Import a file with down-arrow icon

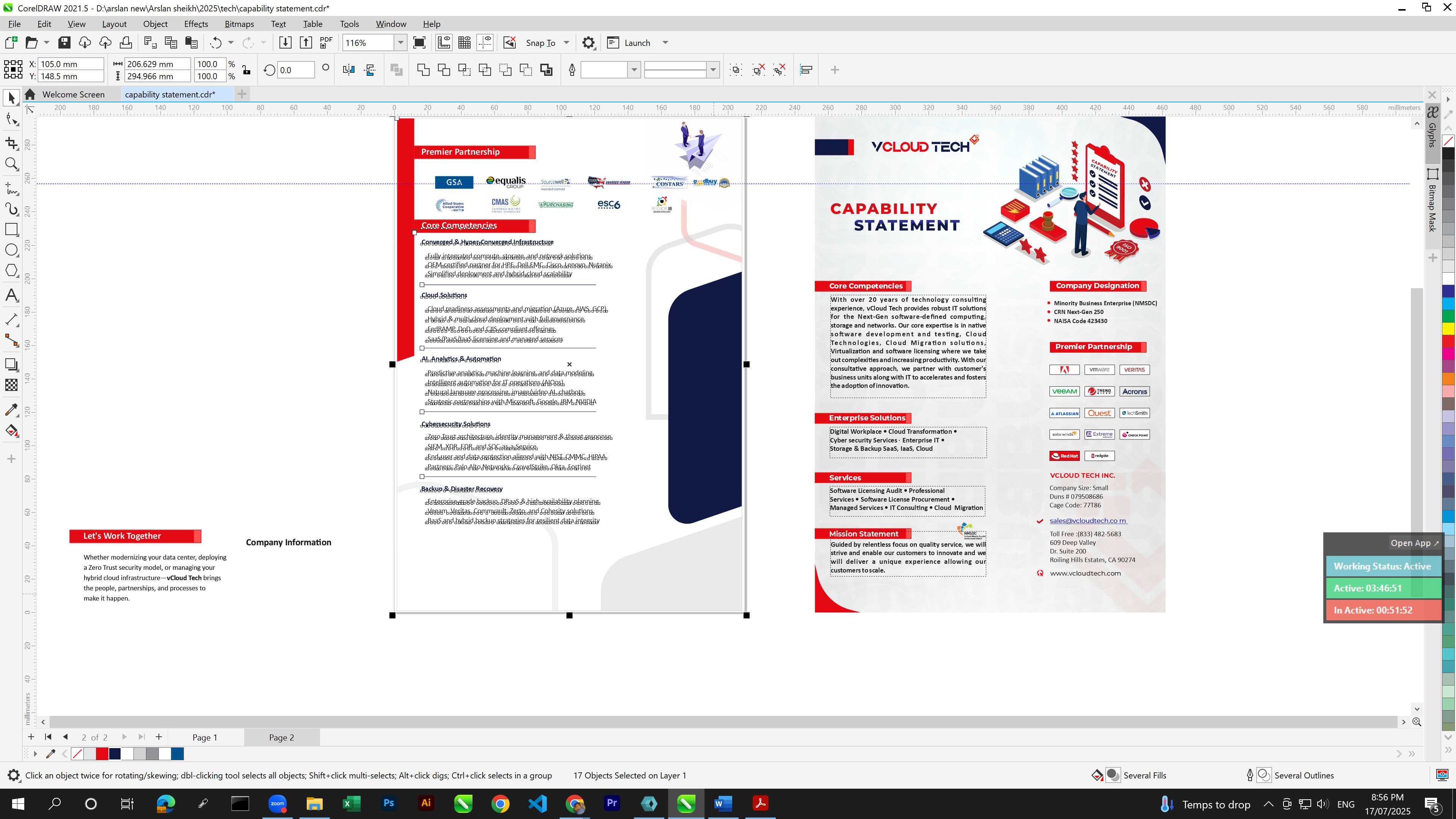pos(286,42)
